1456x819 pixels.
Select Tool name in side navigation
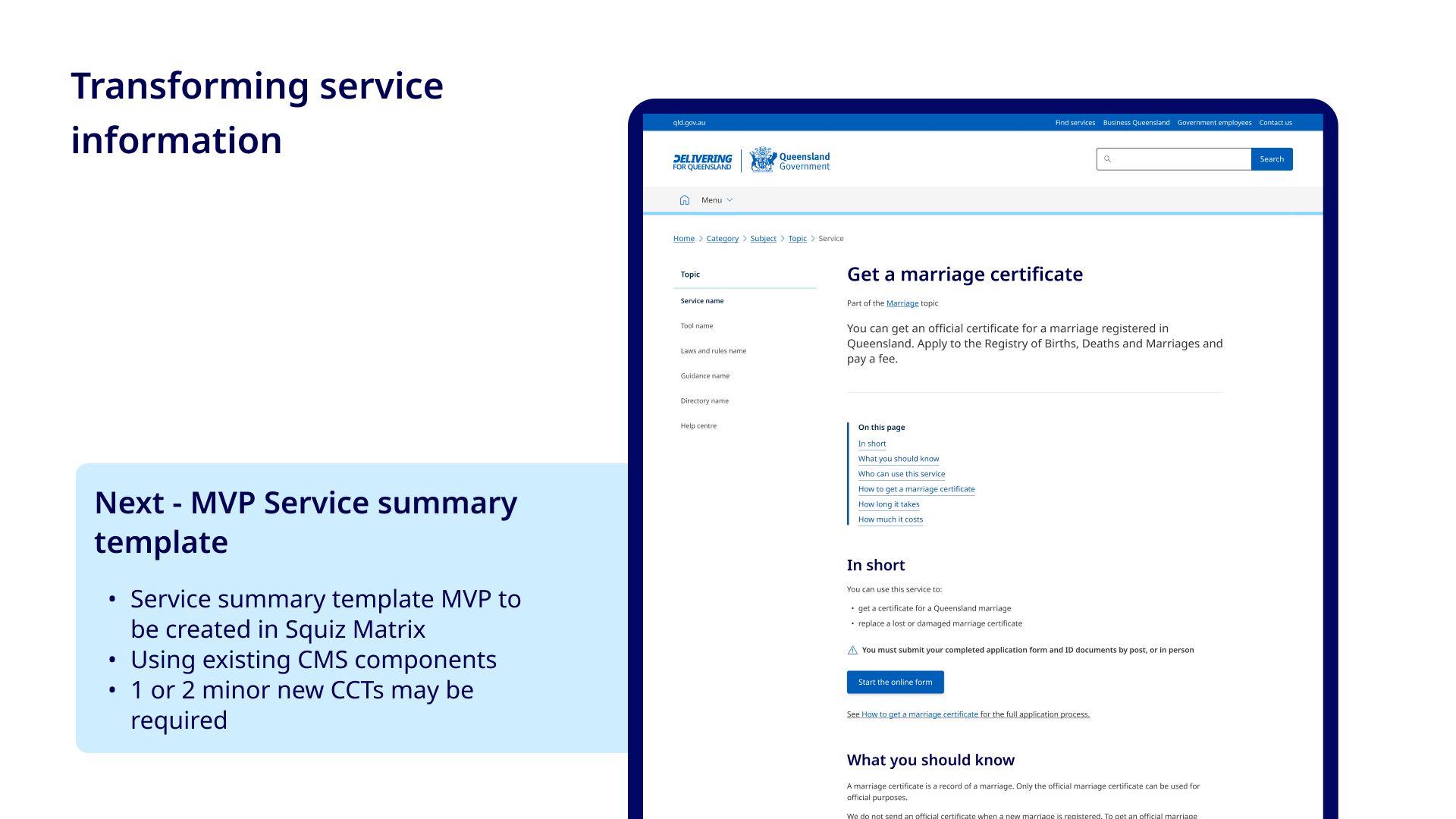696,326
